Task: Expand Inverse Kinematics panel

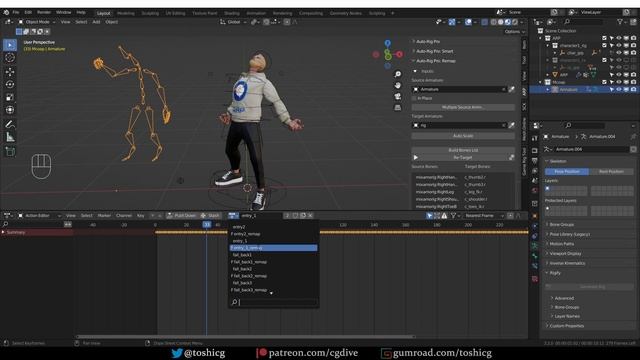Action: (x=547, y=263)
